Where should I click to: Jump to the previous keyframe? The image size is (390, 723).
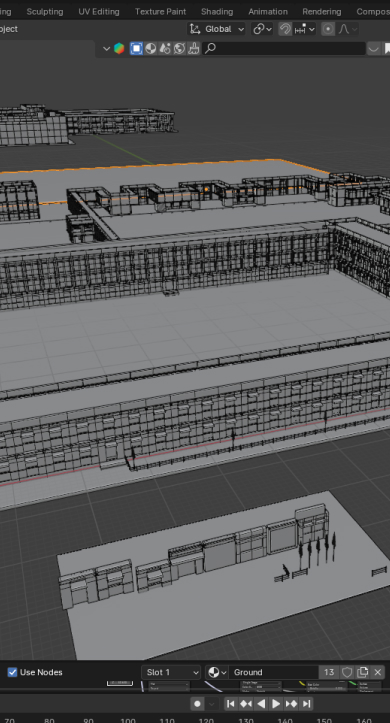(x=246, y=704)
